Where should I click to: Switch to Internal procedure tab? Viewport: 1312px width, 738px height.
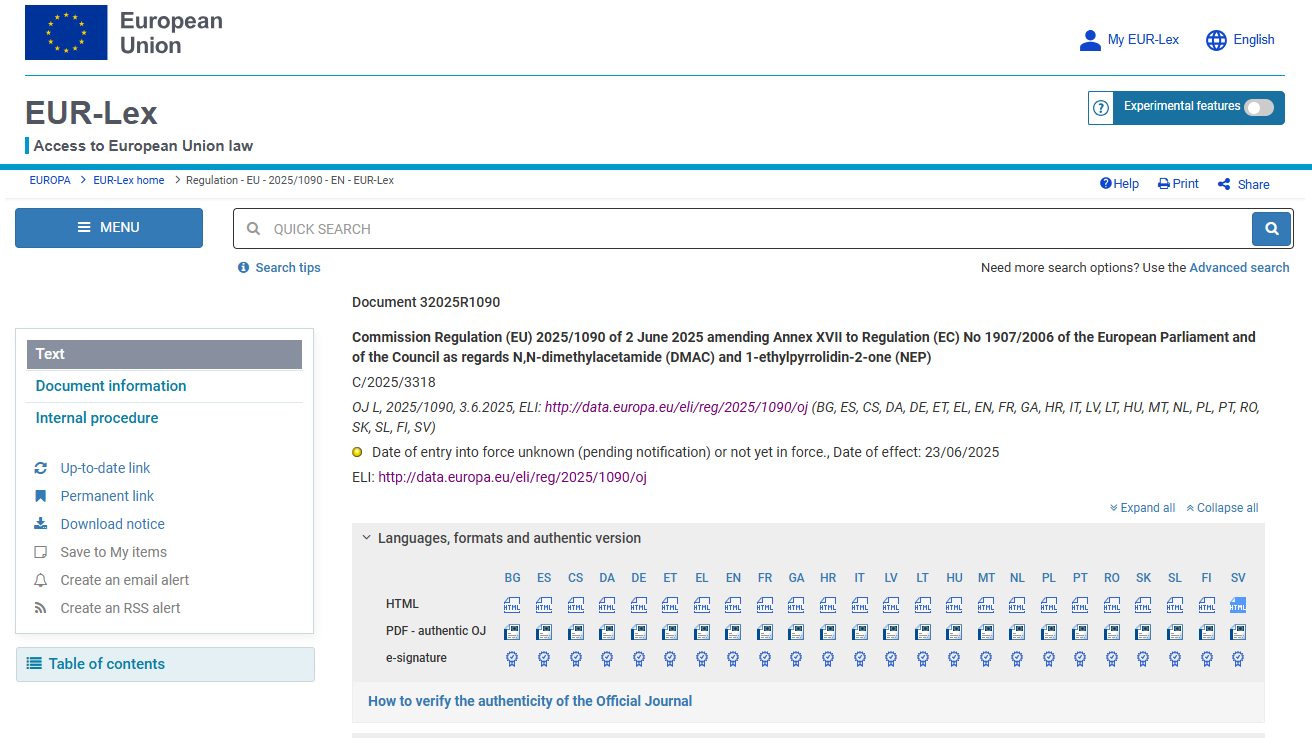click(x=97, y=418)
